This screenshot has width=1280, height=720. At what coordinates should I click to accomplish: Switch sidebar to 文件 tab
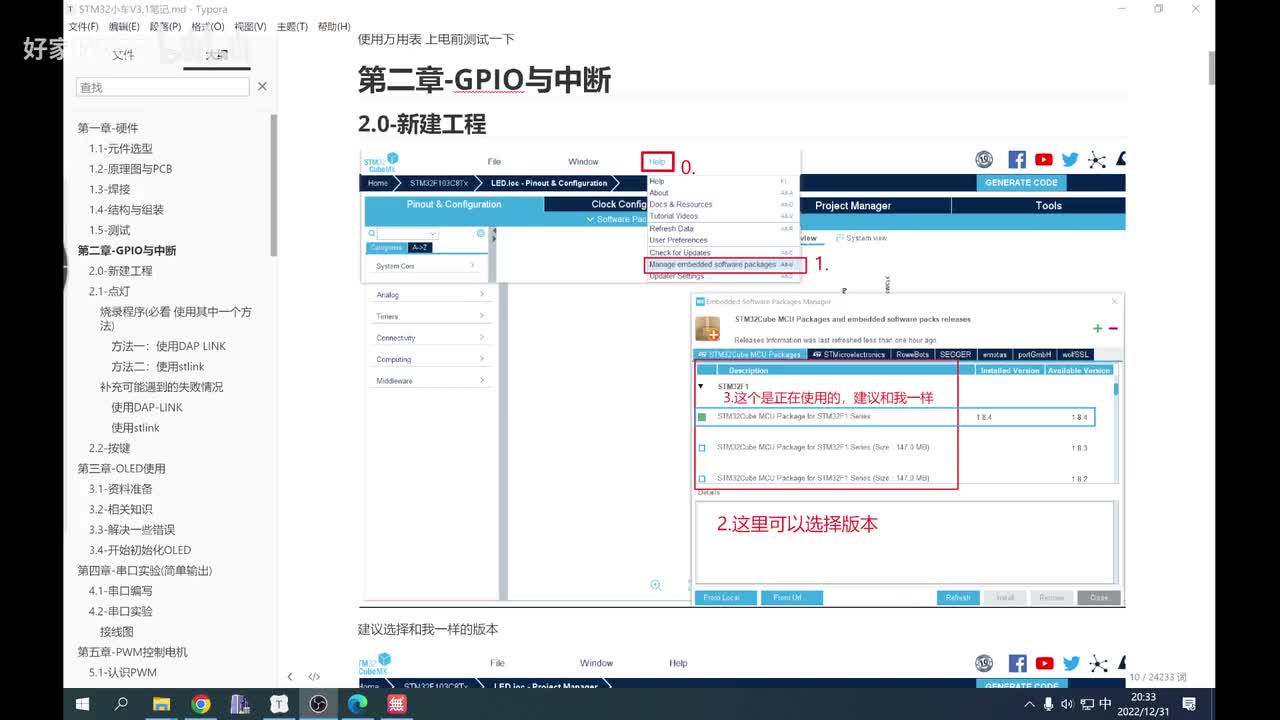tap(122, 55)
